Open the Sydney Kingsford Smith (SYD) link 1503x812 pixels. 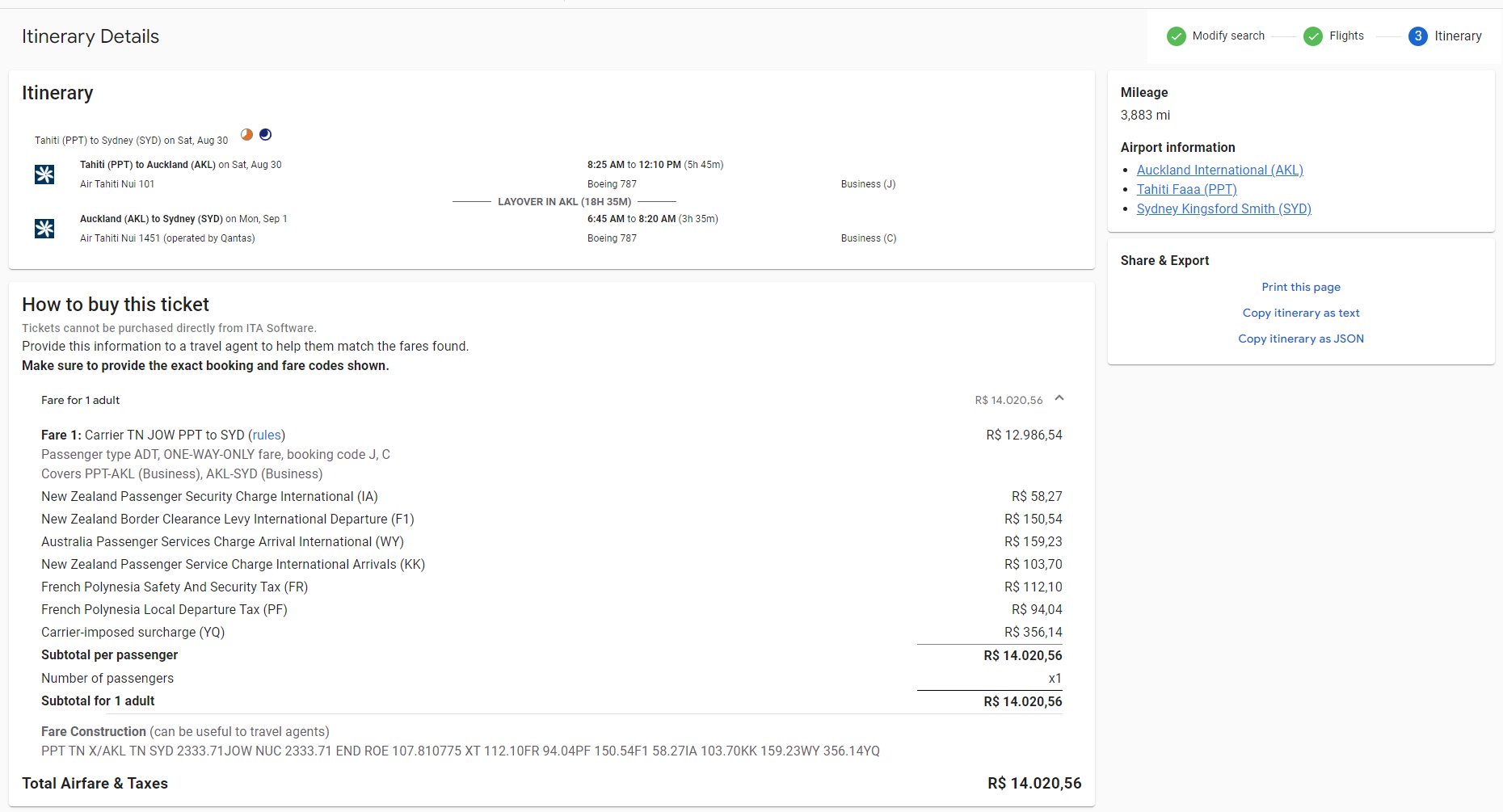[x=1223, y=208]
